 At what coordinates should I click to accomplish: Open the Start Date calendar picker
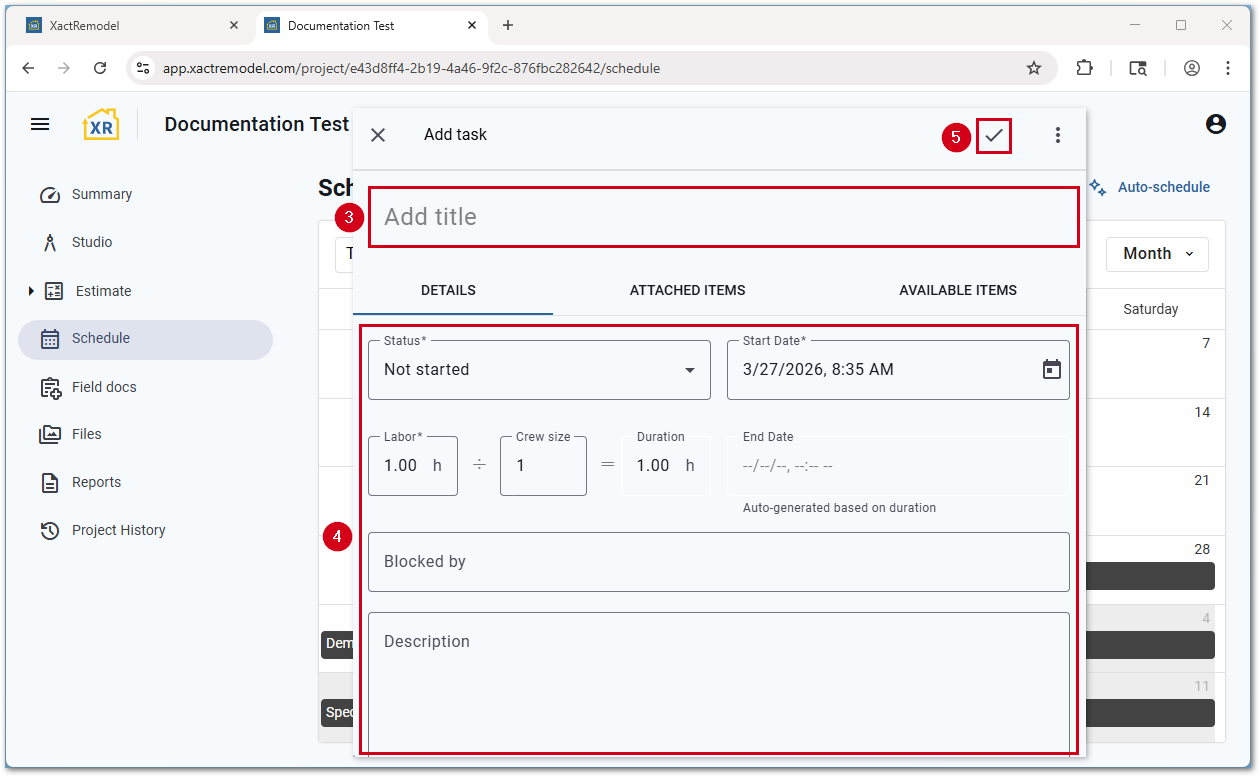[1051, 370]
